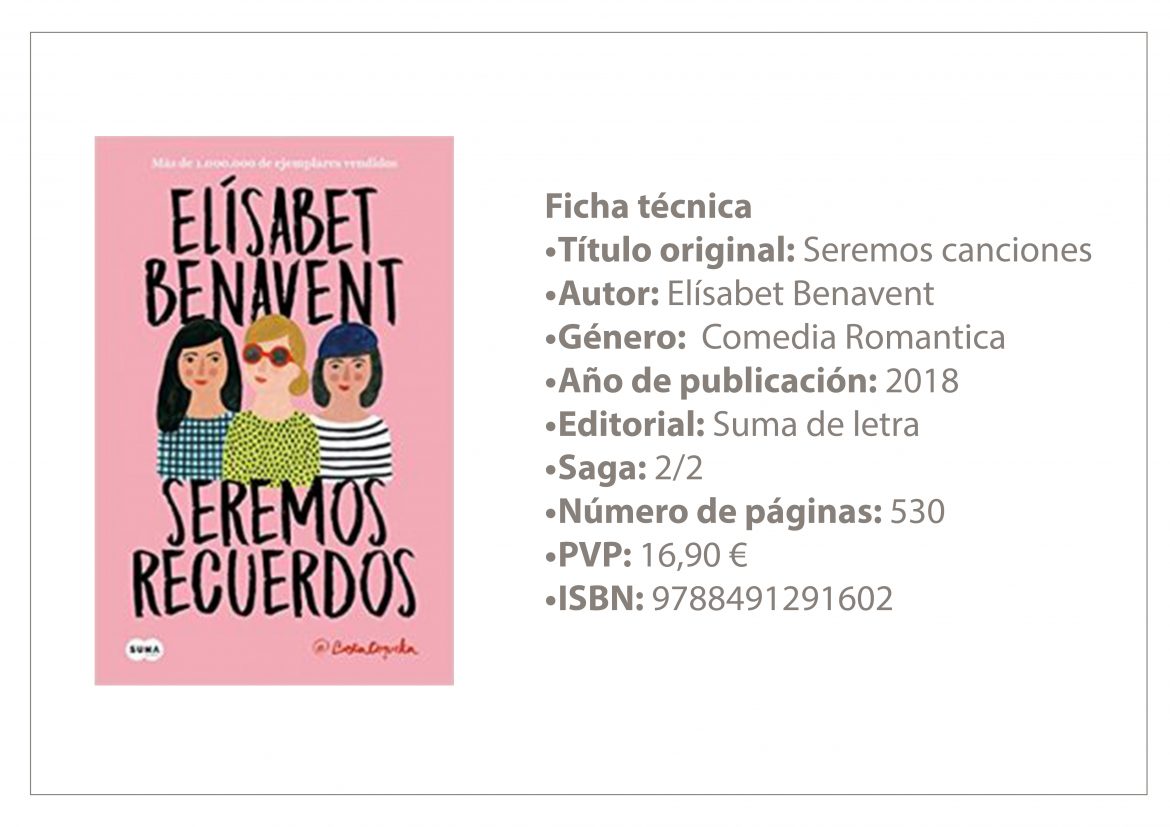The width and height of the screenshot is (1170, 827).
Task: Click the ISBN number 9788491291602
Action: (x=772, y=599)
